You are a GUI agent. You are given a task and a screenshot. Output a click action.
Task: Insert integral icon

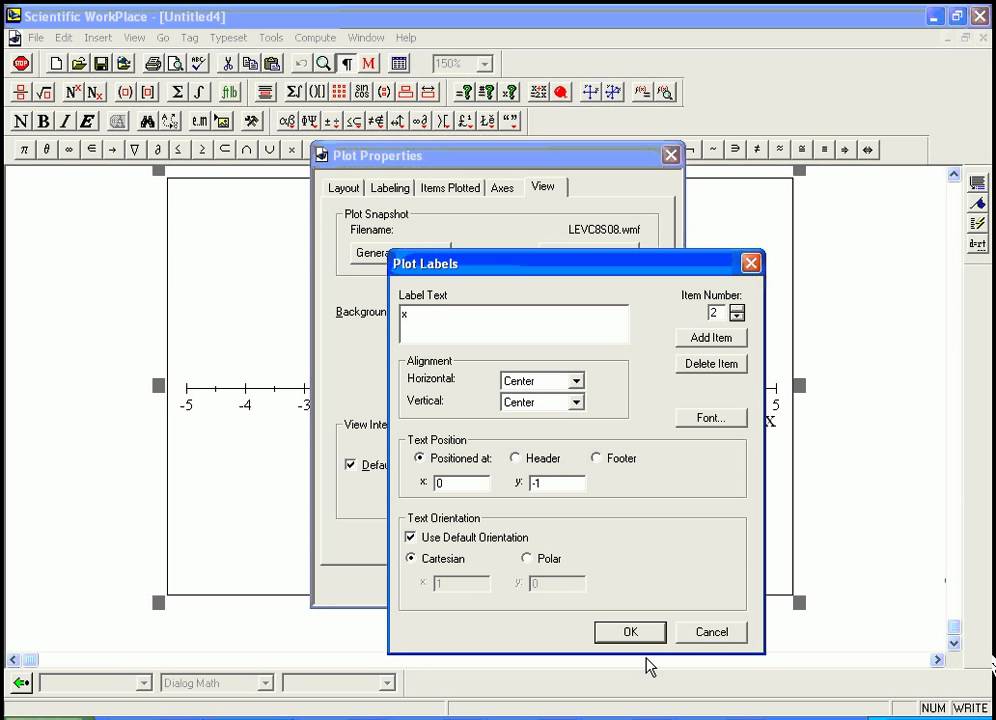click(199, 92)
